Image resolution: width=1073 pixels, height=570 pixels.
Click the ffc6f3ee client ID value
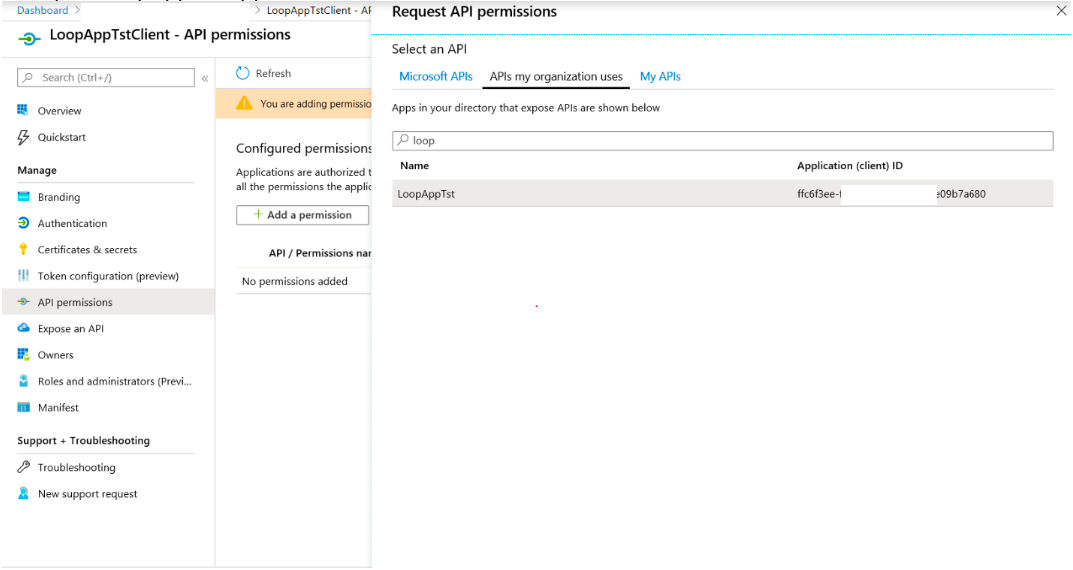tap(891, 194)
